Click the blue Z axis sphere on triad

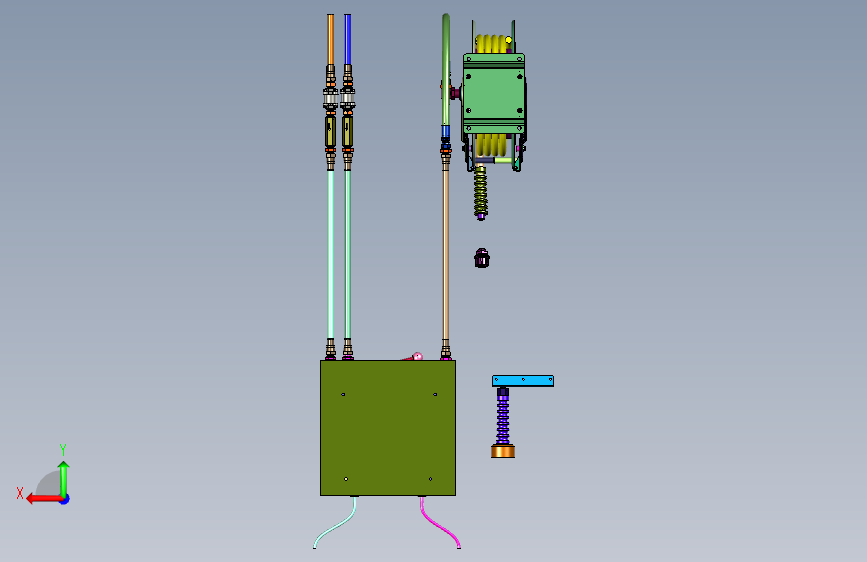[65, 499]
